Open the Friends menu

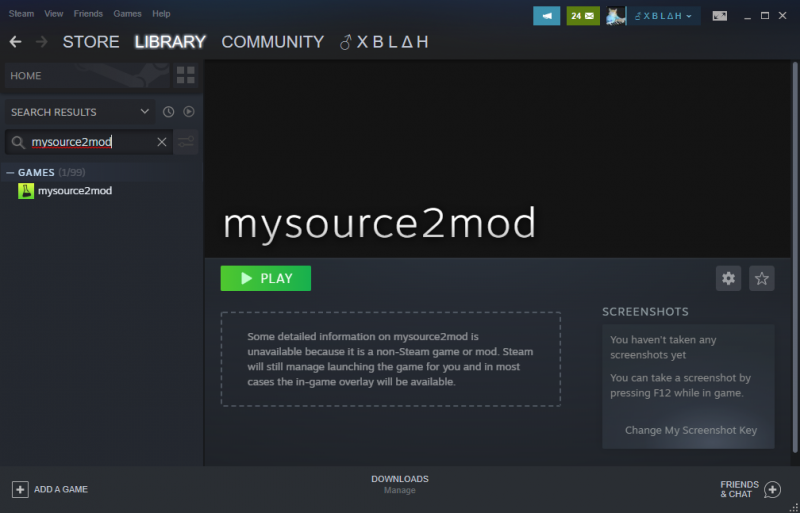tap(88, 14)
